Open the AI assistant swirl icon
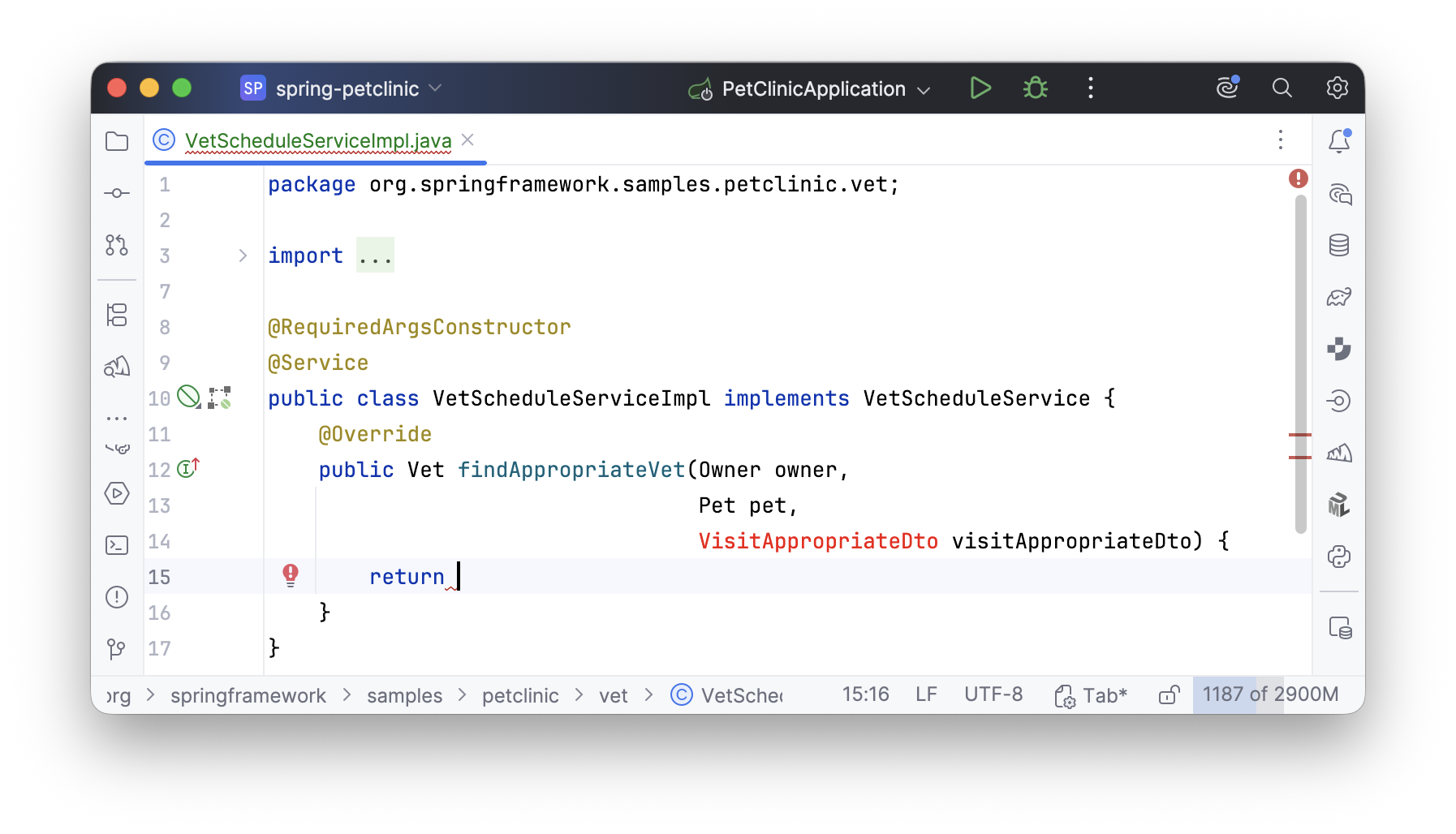The height and width of the screenshot is (834, 1456). pyautogui.click(x=1228, y=87)
